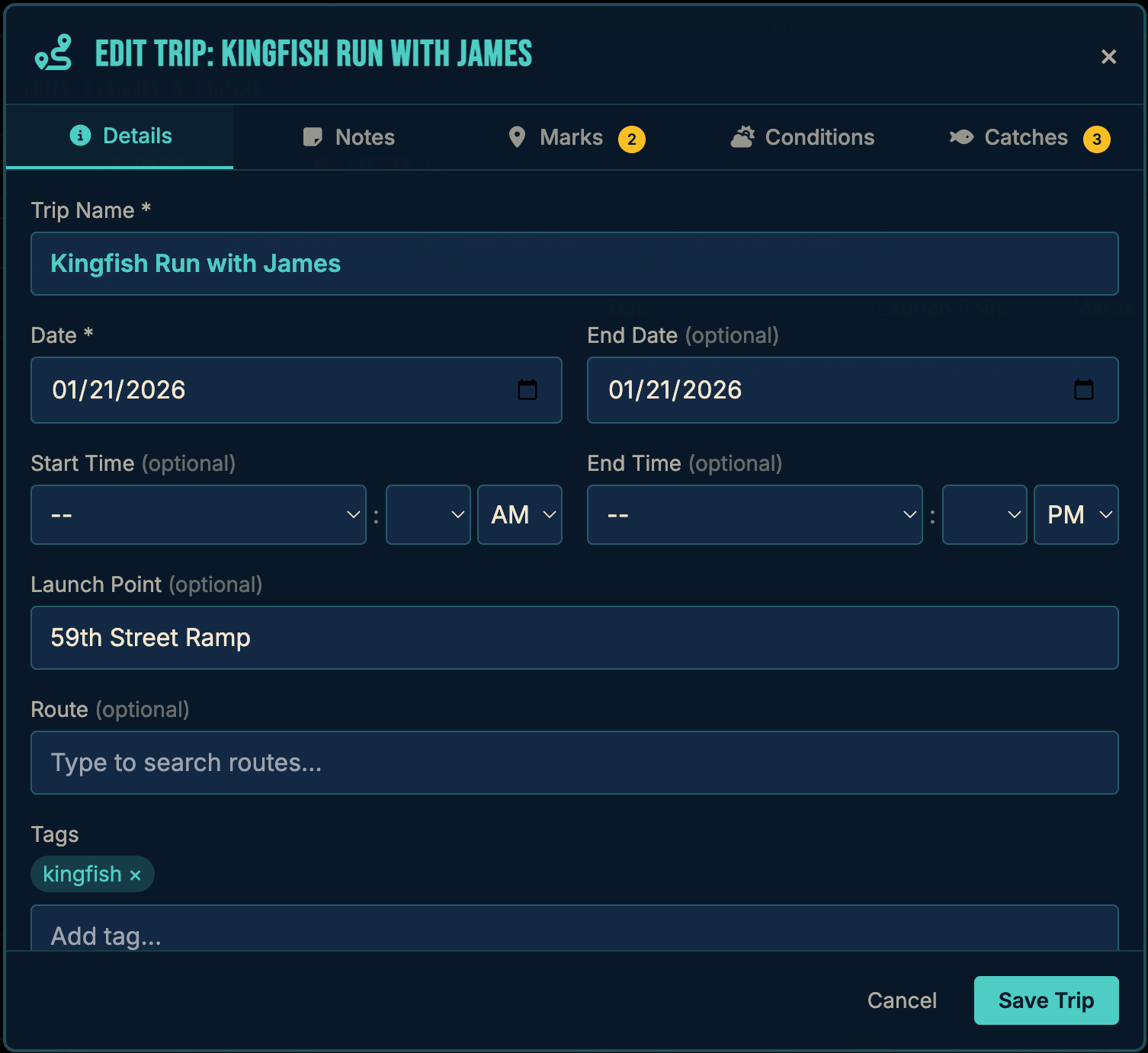This screenshot has height=1053, width=1148.
Task: Open the Catches tab
Action: tap(1025, 138)
